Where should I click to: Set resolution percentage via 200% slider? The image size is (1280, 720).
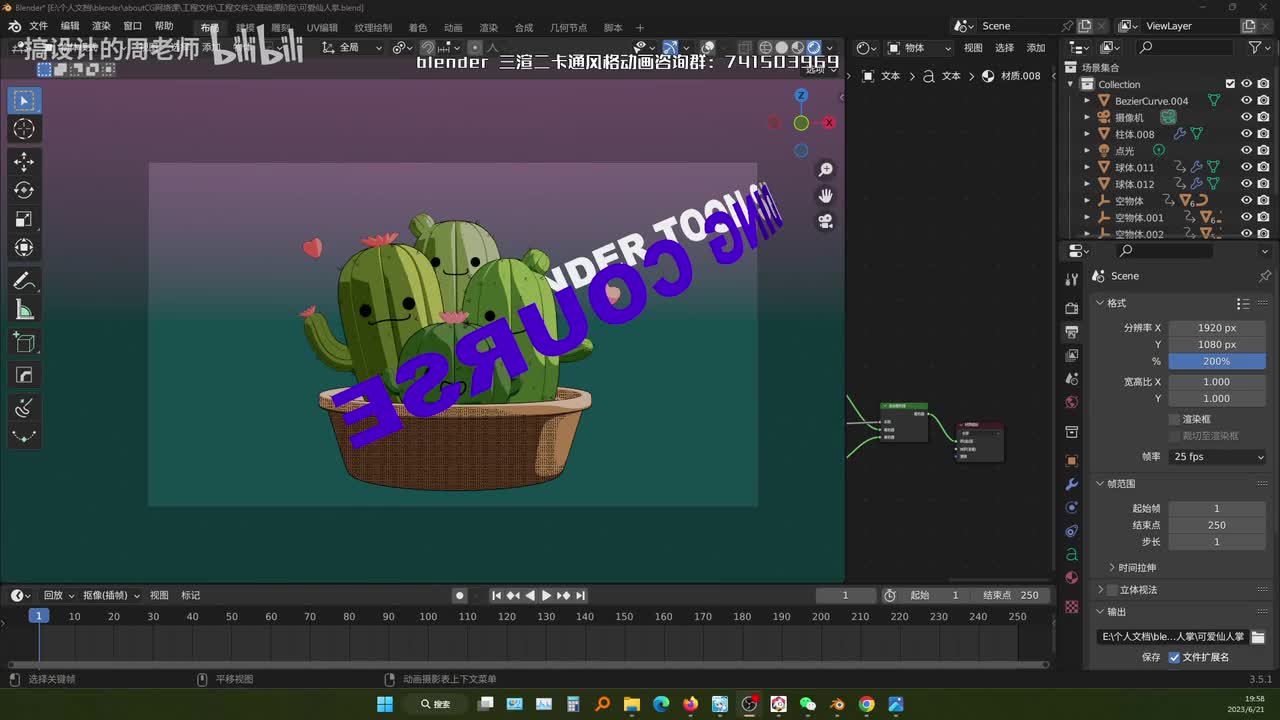click(1217, 361)
